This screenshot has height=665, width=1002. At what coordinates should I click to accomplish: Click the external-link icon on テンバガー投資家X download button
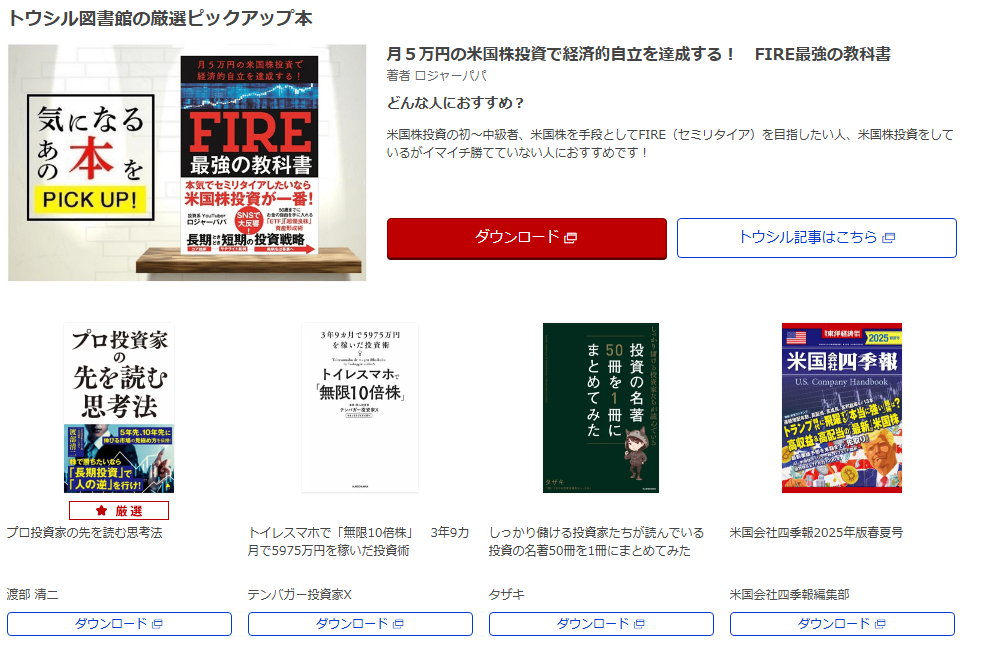398,624
